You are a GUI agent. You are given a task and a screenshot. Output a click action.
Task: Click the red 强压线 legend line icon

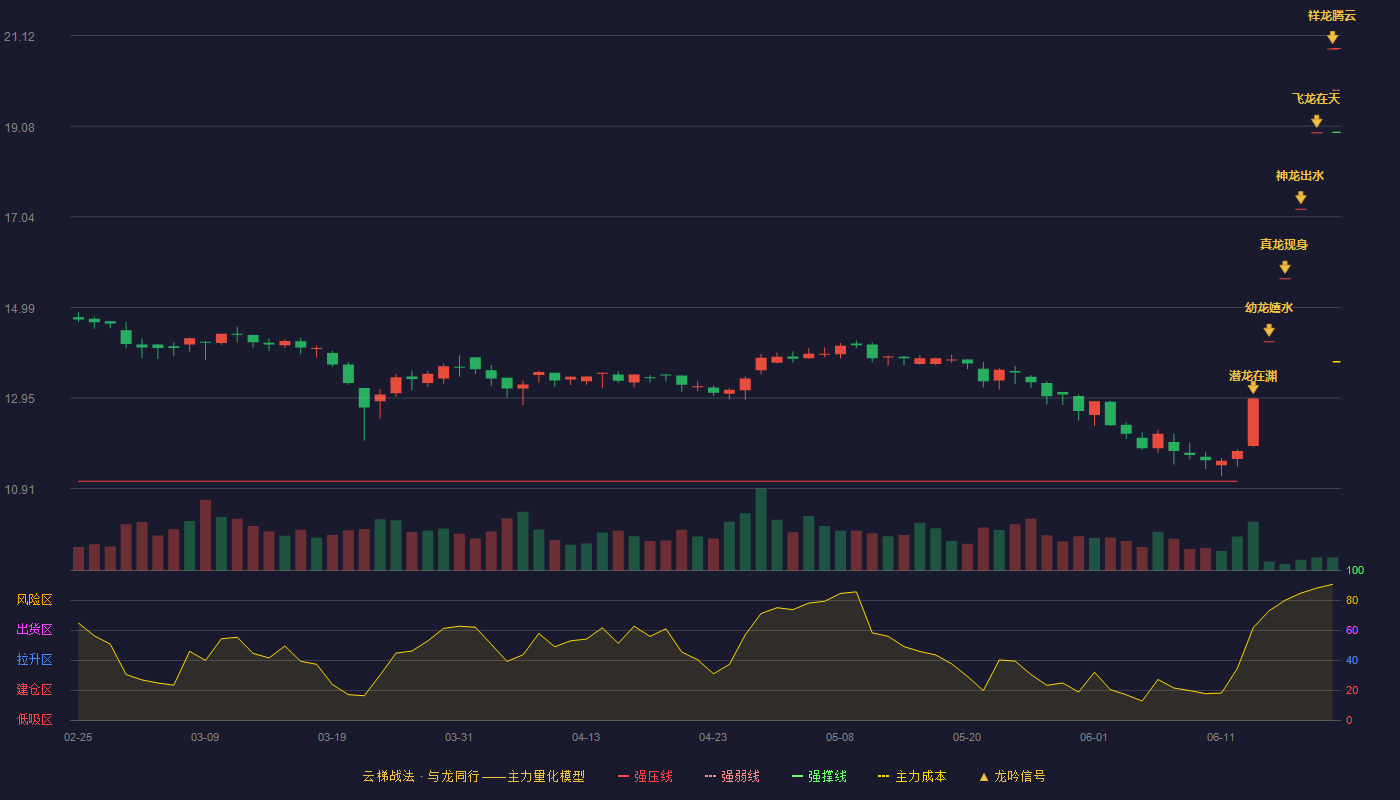point(623,777)
